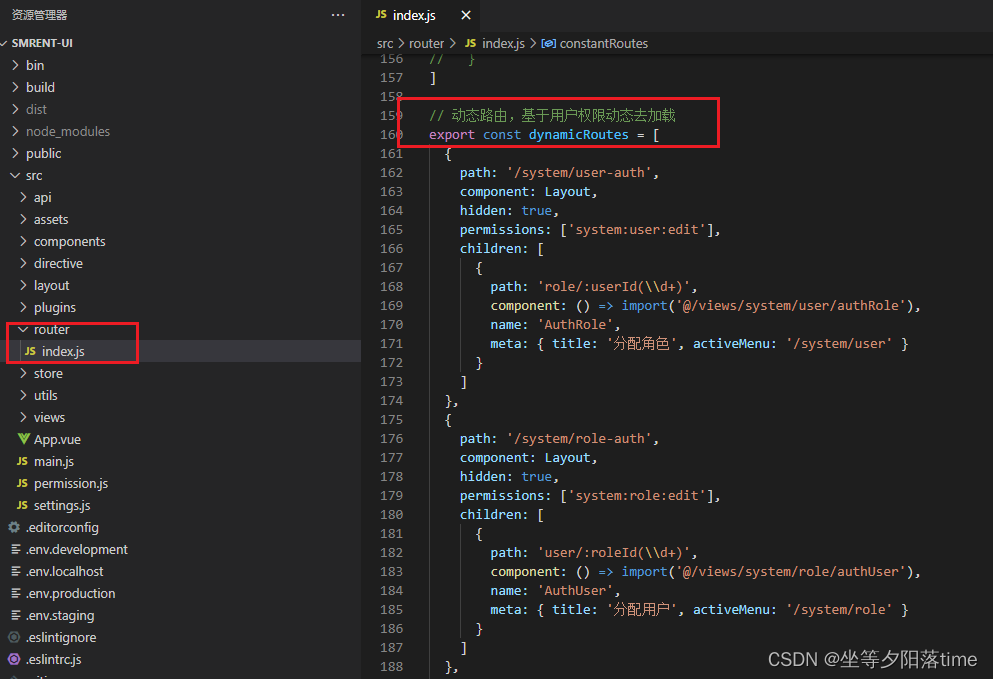Click the JS icon next to main.js
The height and width of the screenshot is (679, 993).
(x=23, y=461)
